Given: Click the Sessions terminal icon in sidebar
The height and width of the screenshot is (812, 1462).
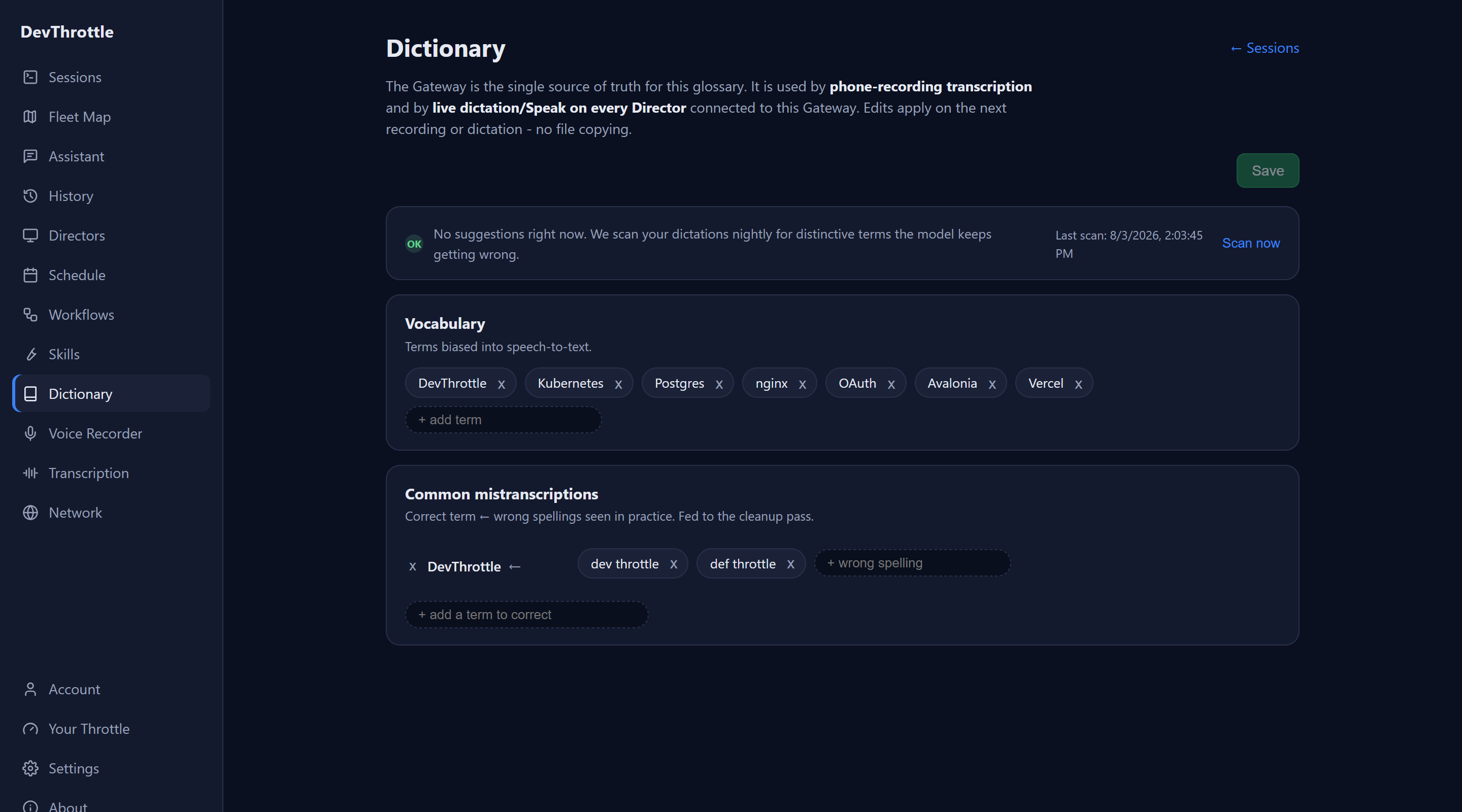Looking at the screenshot, I should pos(30,77).
